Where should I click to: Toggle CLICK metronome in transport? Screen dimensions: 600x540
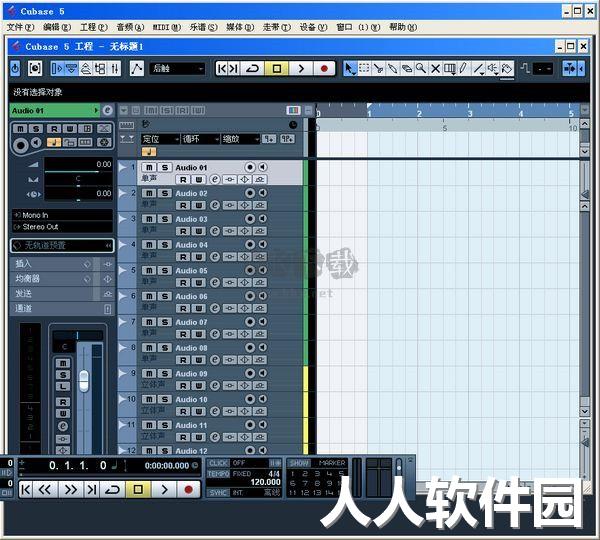[x=218, y=463]
